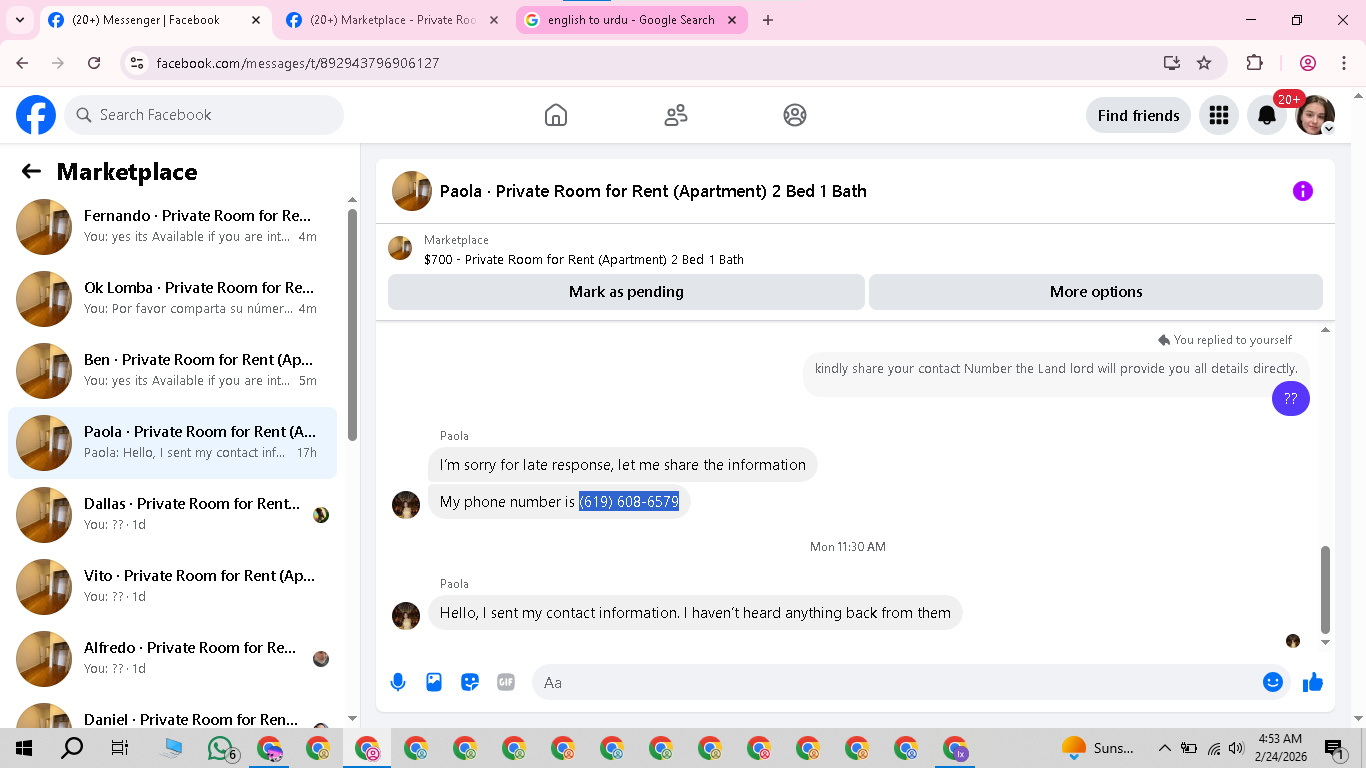
Task: Click the $700 Private Room listing title
Action: pos(584,259)
